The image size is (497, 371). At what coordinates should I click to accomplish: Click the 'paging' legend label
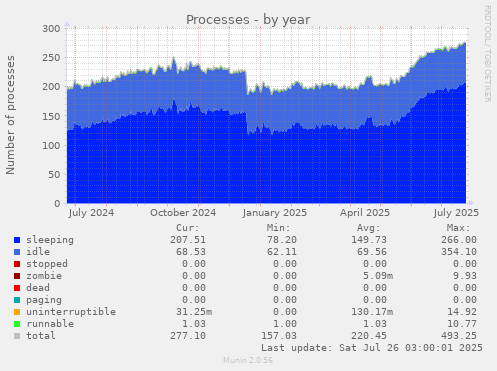coord(44,300)
